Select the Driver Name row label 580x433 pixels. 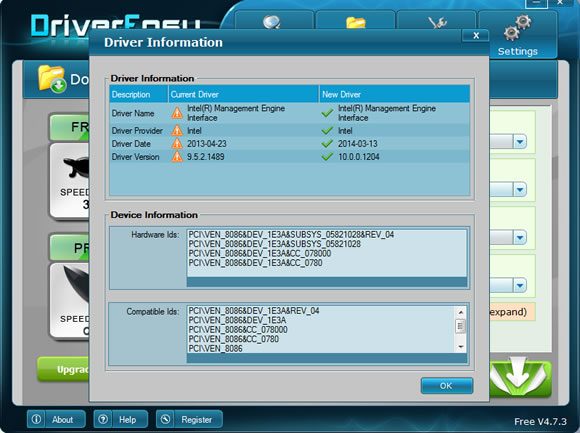pos(133,113)
